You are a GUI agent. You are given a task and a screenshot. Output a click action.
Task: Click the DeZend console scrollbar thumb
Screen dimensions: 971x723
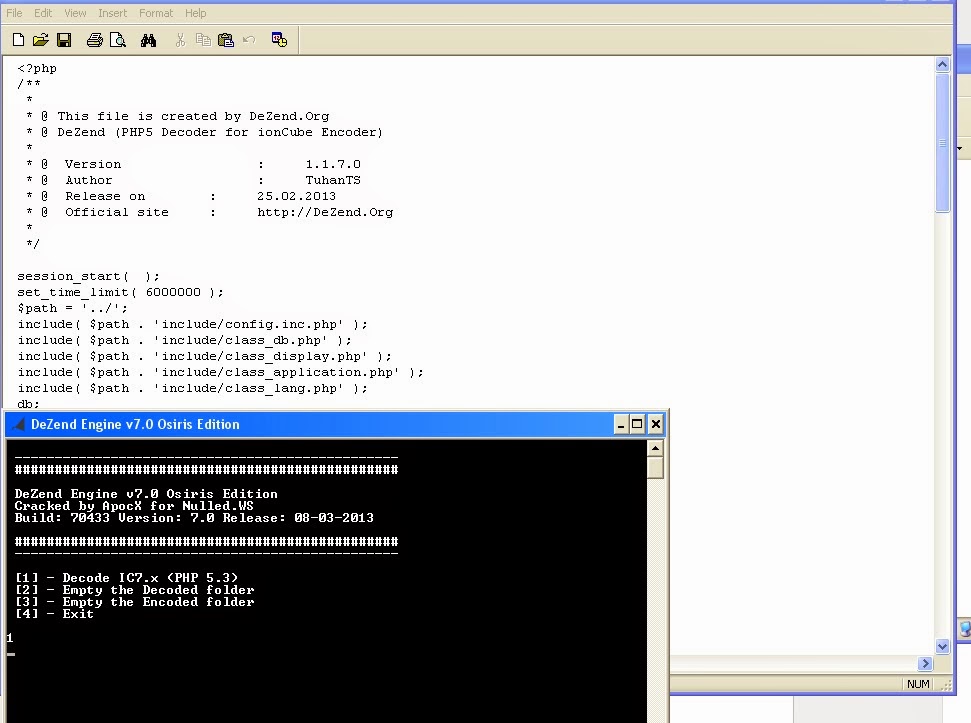click(655, 468)
